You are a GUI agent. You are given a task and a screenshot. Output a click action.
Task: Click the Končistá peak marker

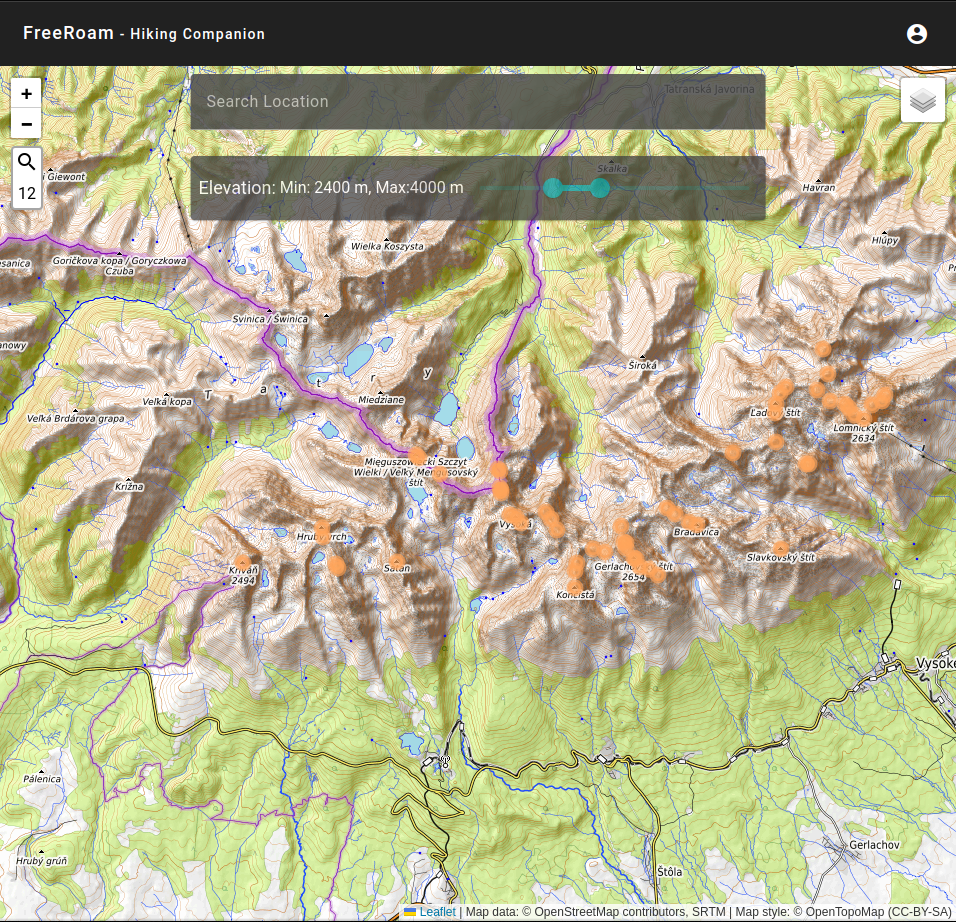coord(574,587)
